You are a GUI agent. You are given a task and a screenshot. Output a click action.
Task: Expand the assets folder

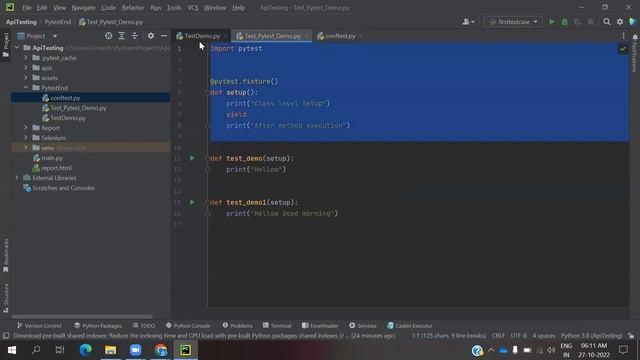[x=26, y=78]
